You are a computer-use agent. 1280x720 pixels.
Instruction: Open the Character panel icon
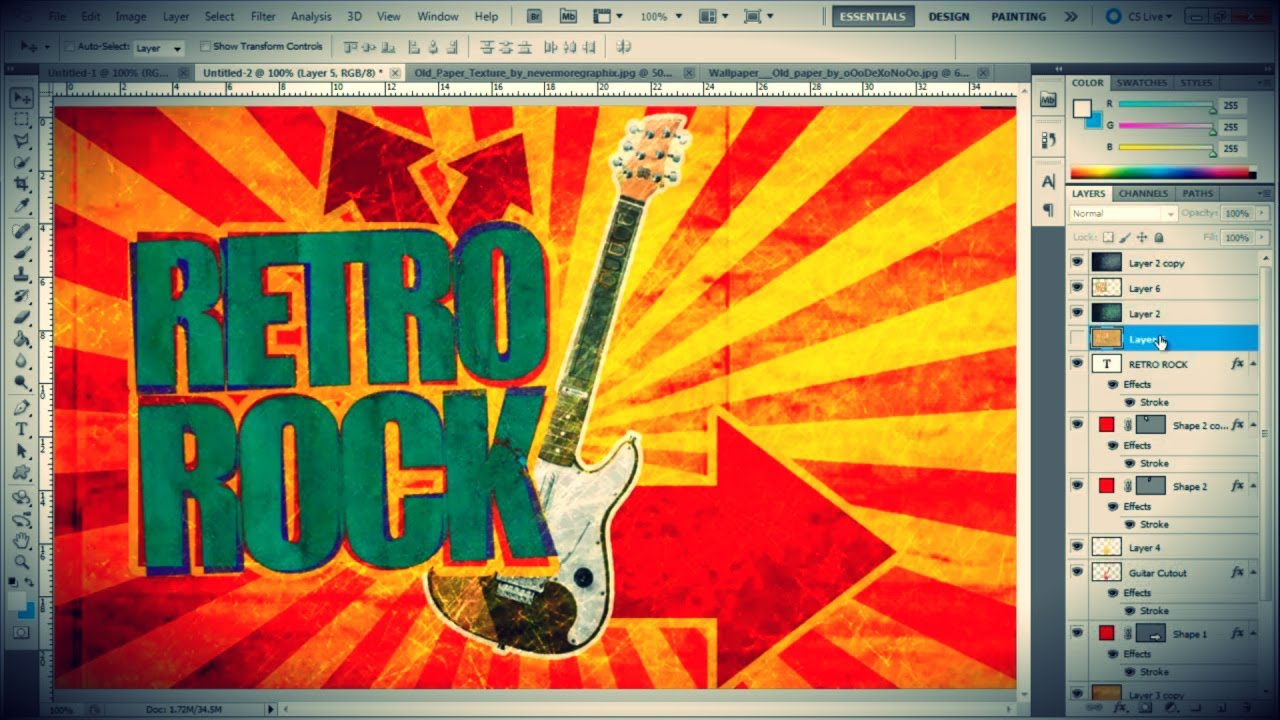[x=1048, y=182]
